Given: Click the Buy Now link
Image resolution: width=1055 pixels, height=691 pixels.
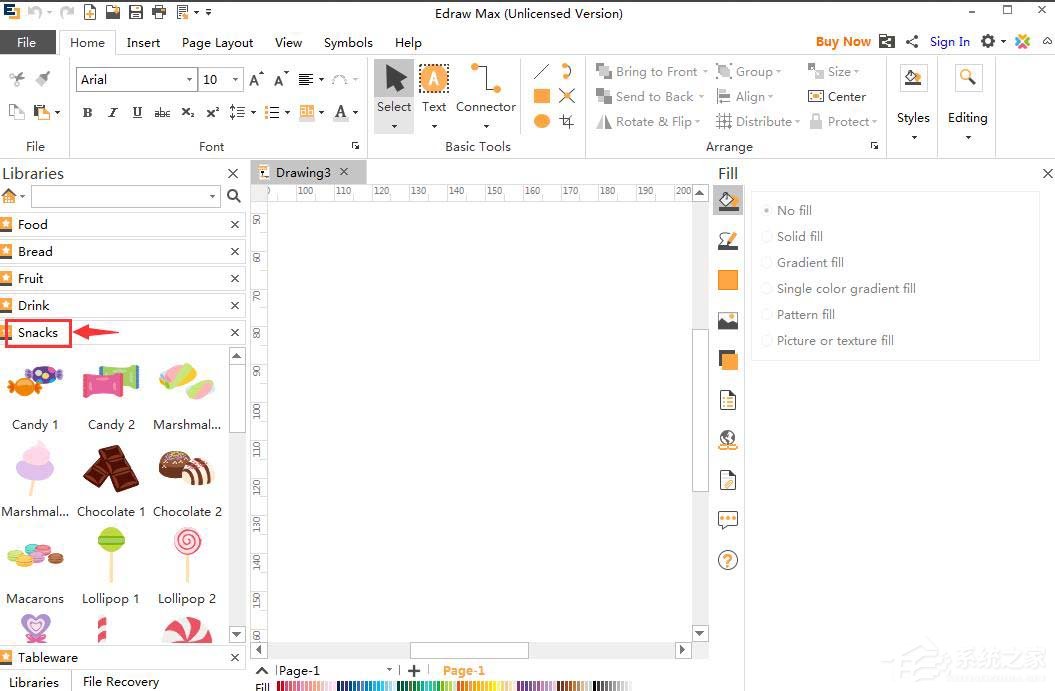Looking at the screenshot, I should tap(842, 42).
